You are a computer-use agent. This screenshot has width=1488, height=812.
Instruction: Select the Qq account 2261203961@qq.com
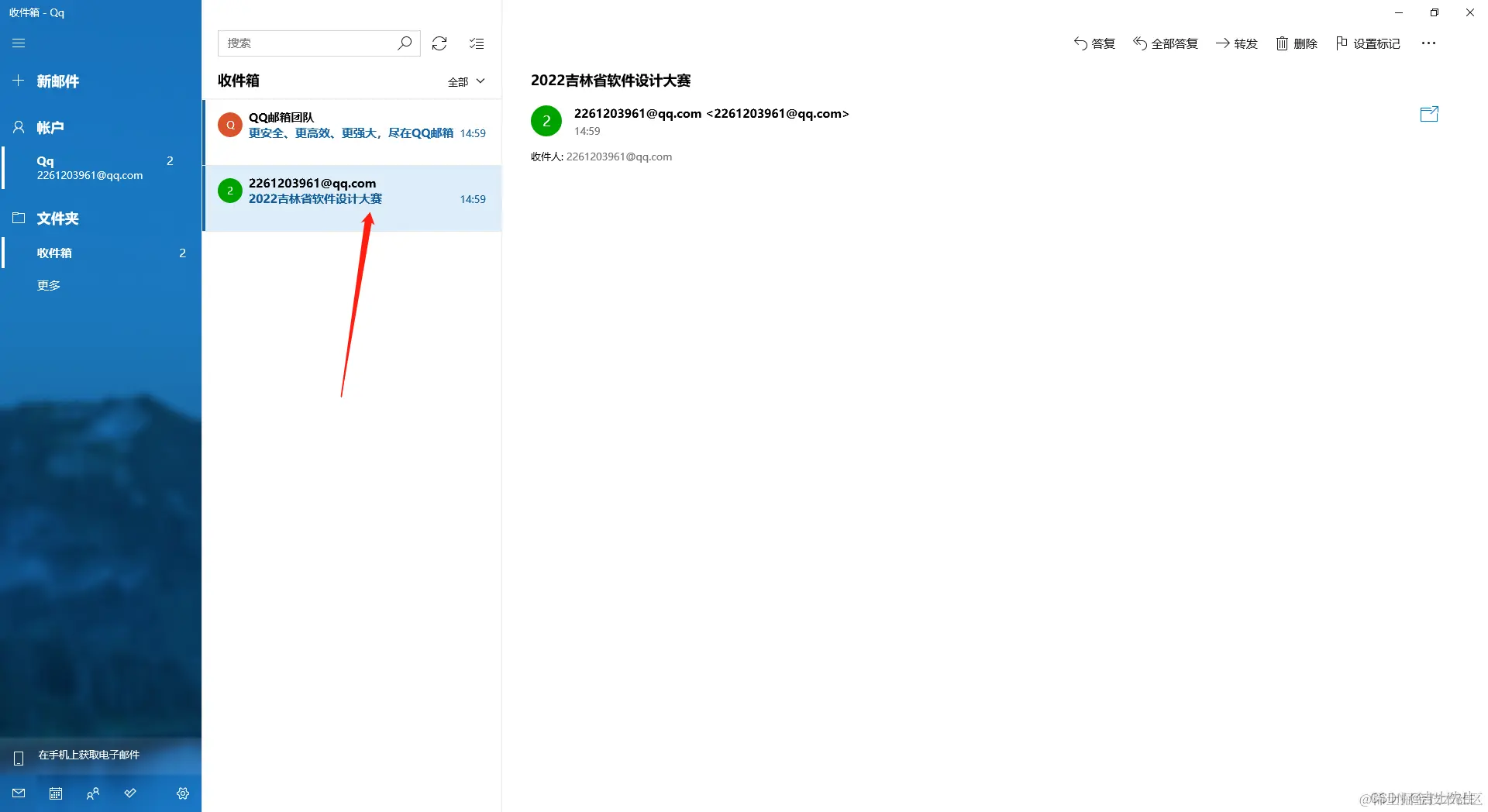coord(101,167)
